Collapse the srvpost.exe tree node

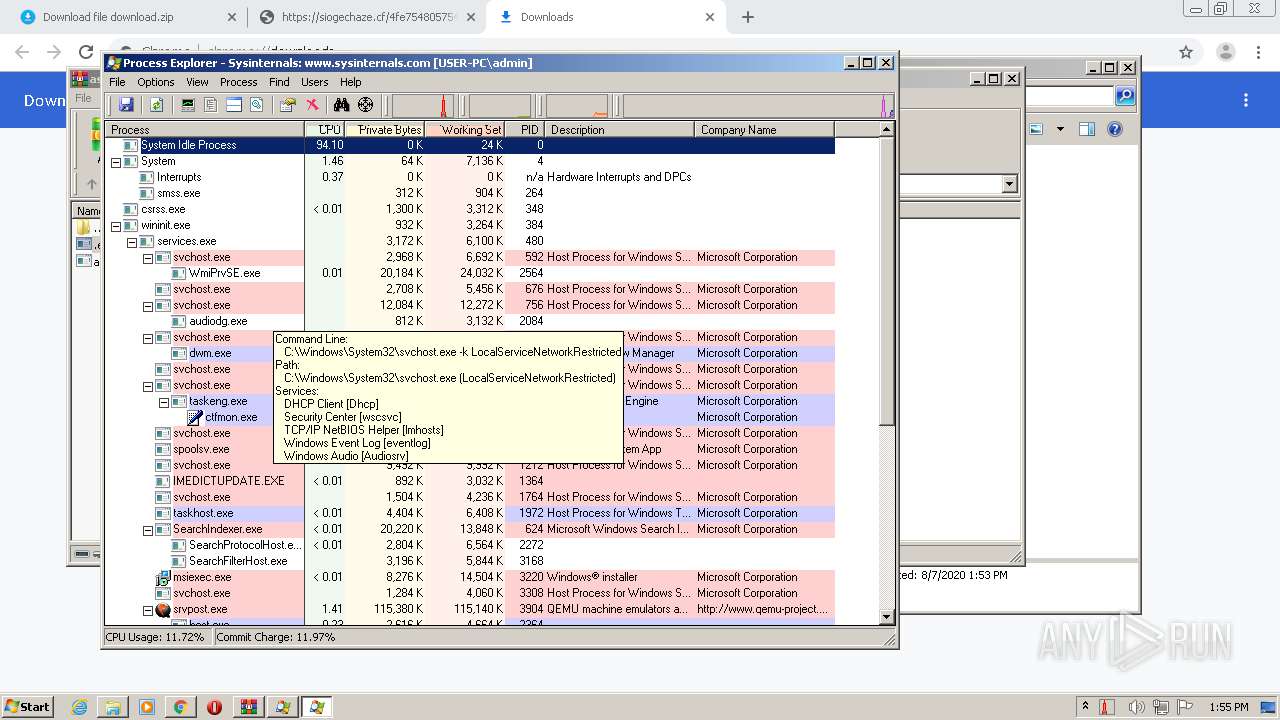(x=148, y=609)
